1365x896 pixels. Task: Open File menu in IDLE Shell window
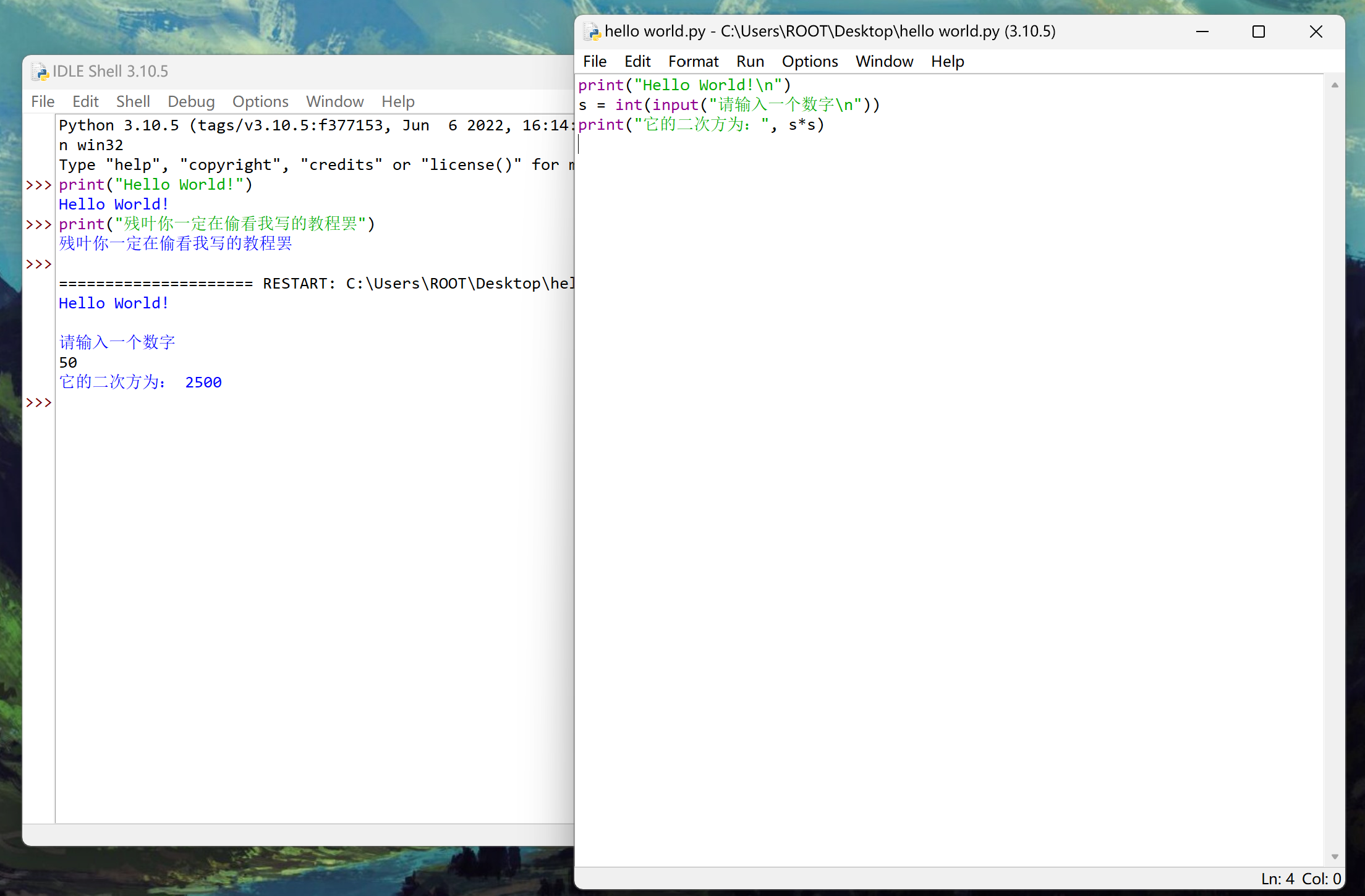(x=43, y=101)
